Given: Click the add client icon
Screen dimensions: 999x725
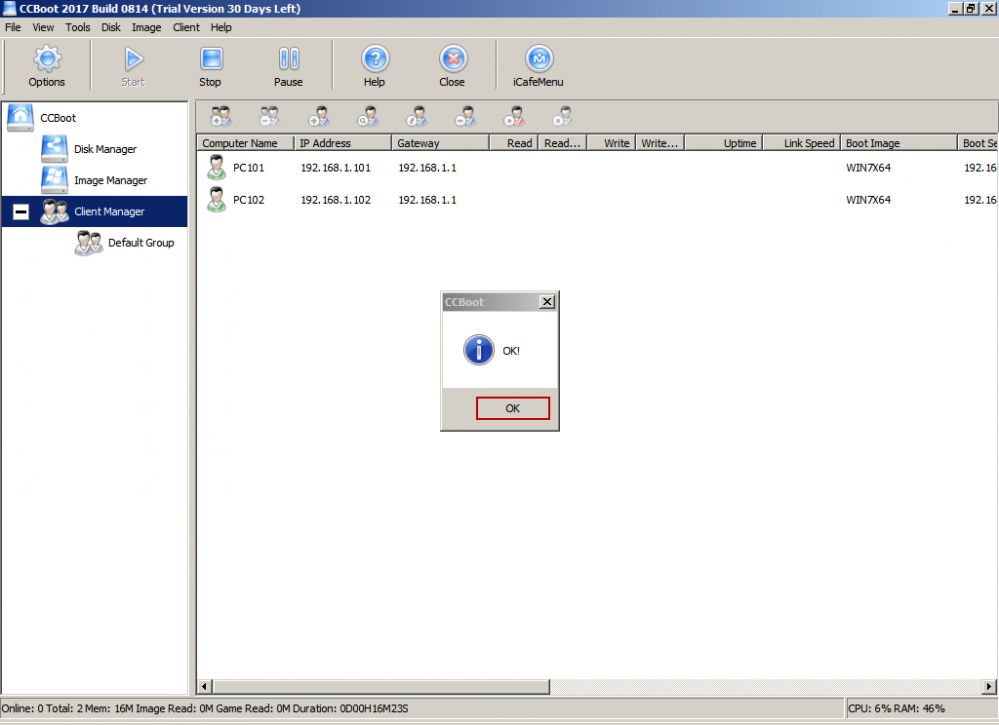Looking at the screenshot, I should click(319, 117).
